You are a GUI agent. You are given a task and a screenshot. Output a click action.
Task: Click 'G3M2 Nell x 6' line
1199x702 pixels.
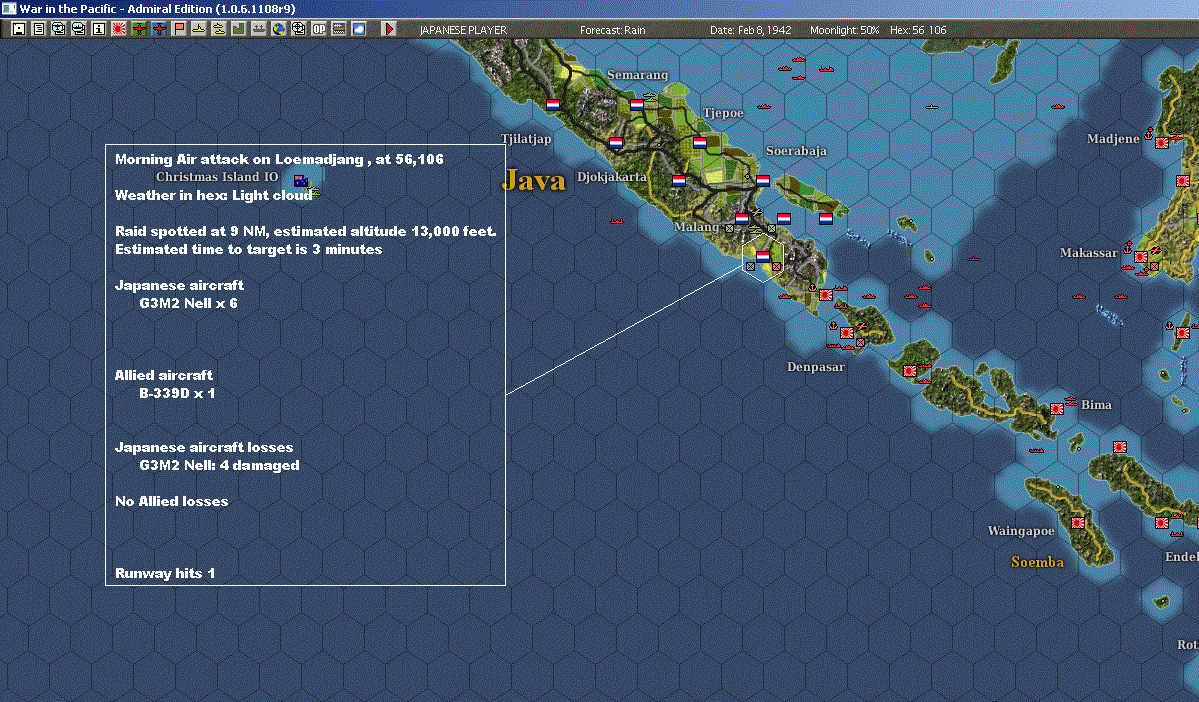click(188, 303)
